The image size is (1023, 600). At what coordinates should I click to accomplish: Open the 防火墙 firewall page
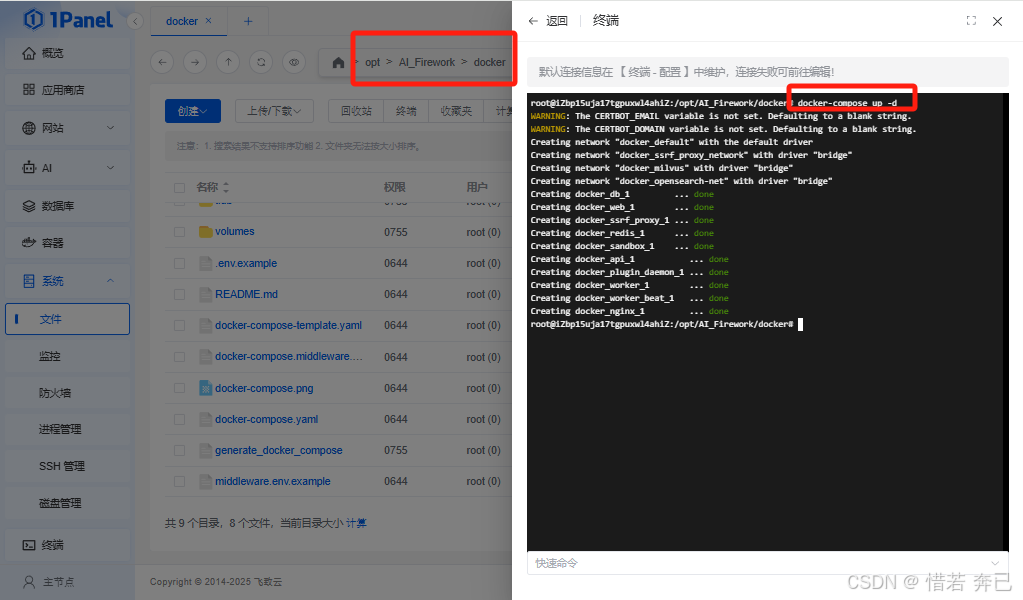[x=67, y=393]
